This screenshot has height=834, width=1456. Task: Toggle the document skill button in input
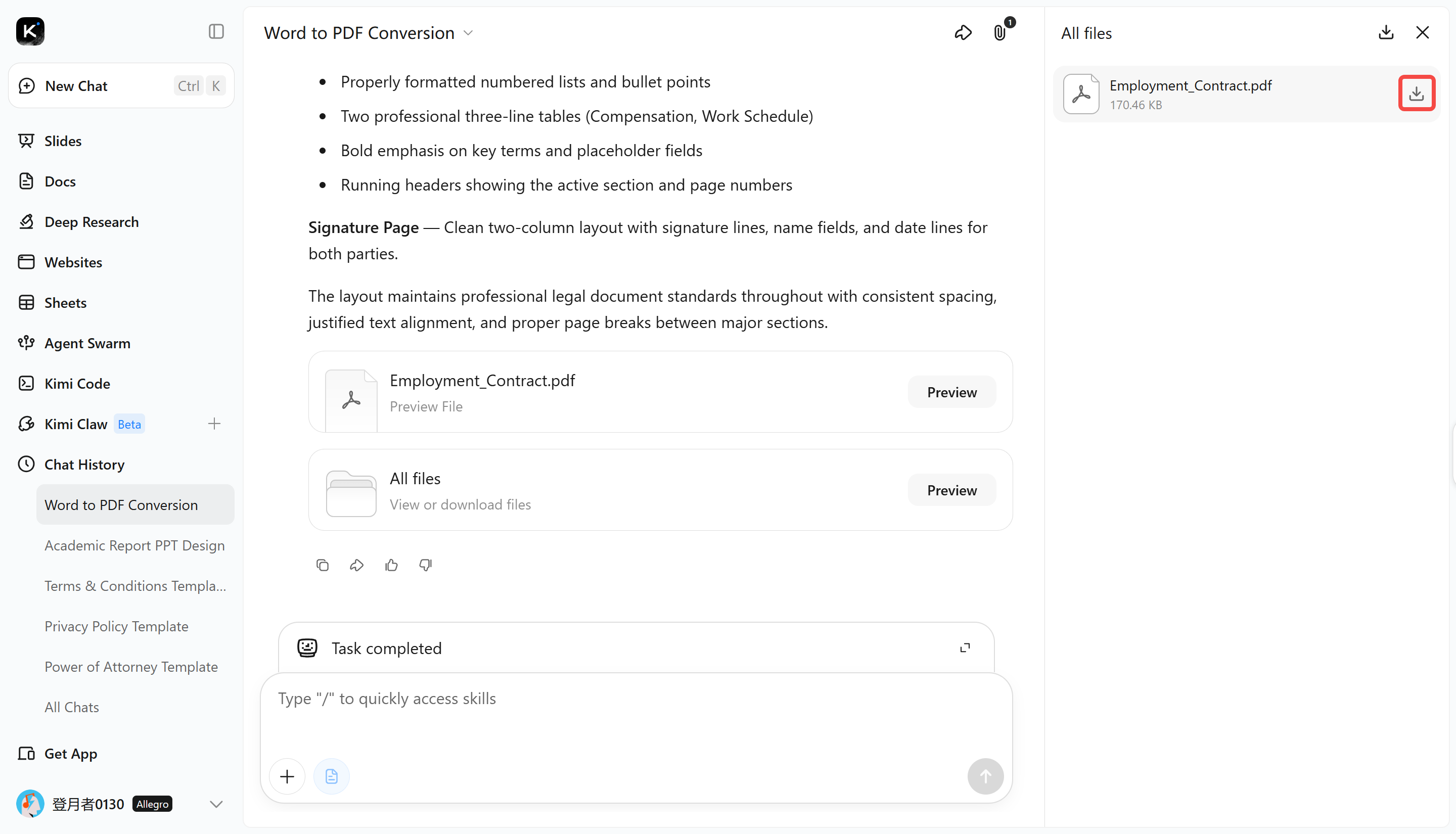[x=331, y=776]
